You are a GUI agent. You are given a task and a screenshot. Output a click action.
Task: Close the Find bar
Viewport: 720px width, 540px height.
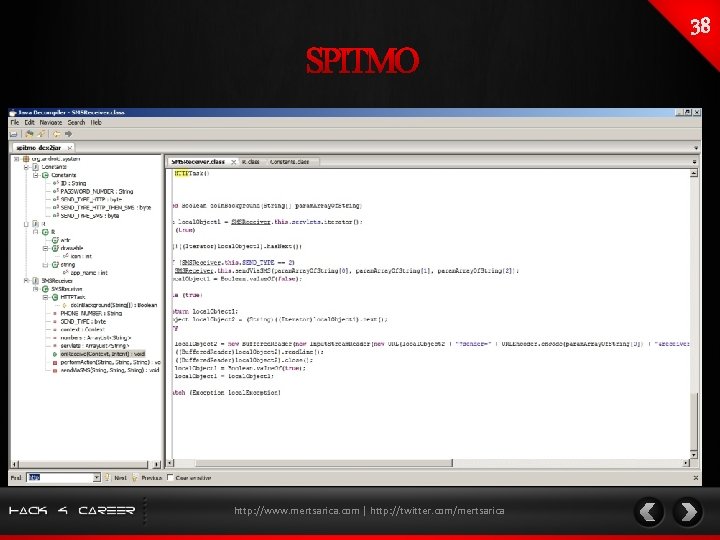point(696,478)
